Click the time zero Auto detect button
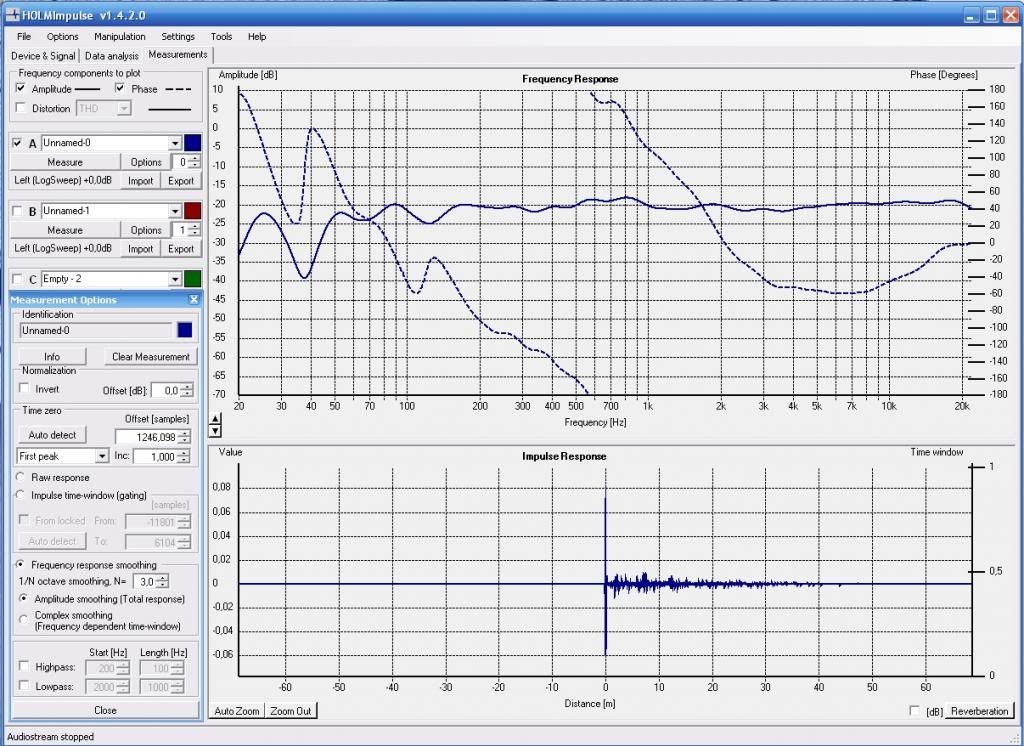The width and height of the screenshot is (1024, 746). pos(52,435)
